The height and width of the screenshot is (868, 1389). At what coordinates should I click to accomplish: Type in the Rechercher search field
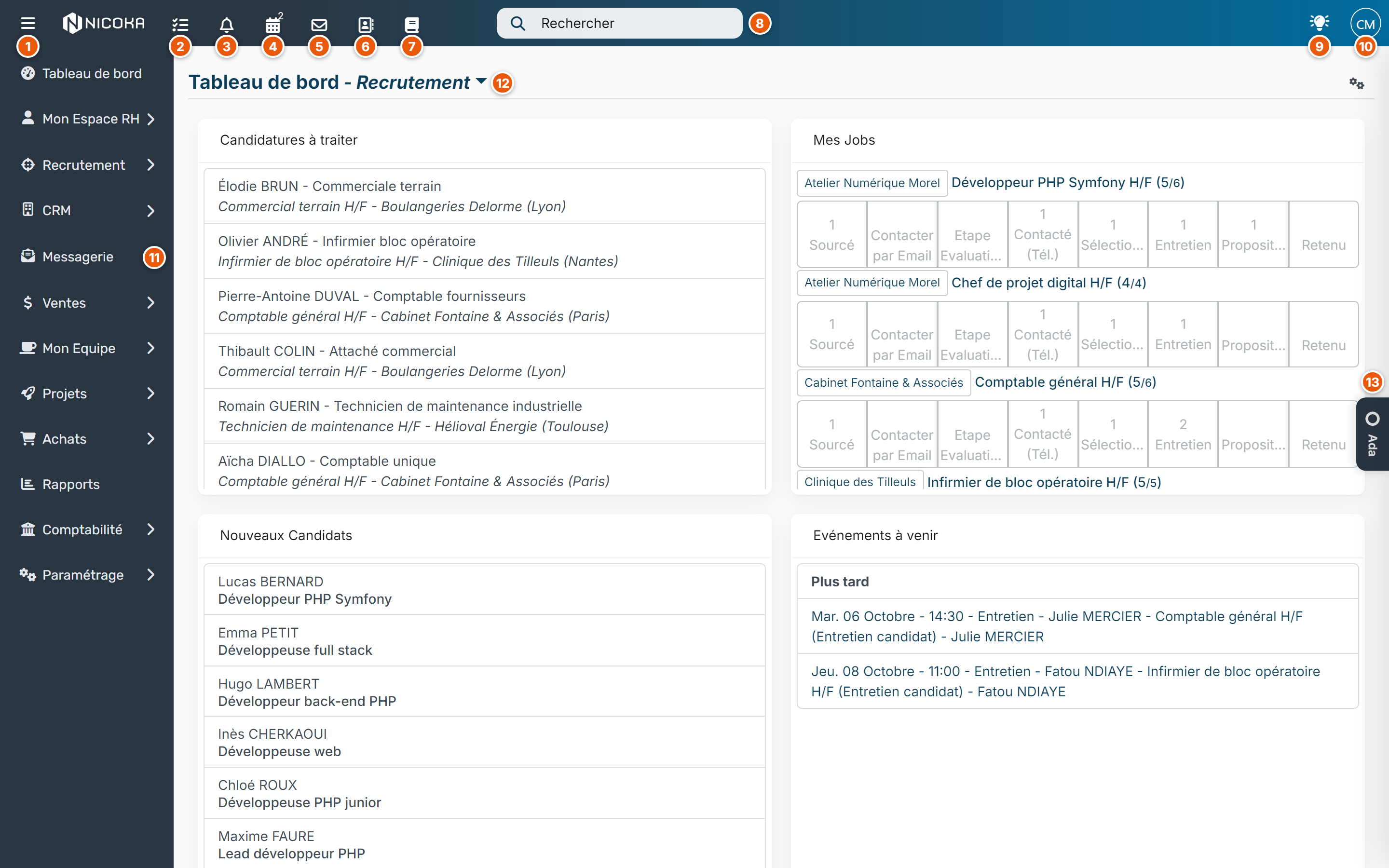[x=619, y=23]
